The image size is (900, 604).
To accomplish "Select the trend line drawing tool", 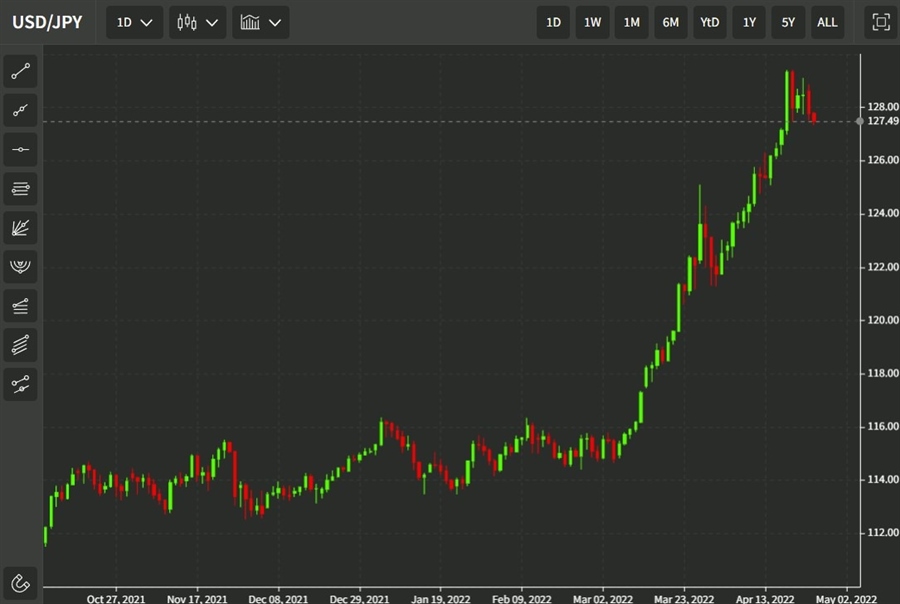I will 21,71.
